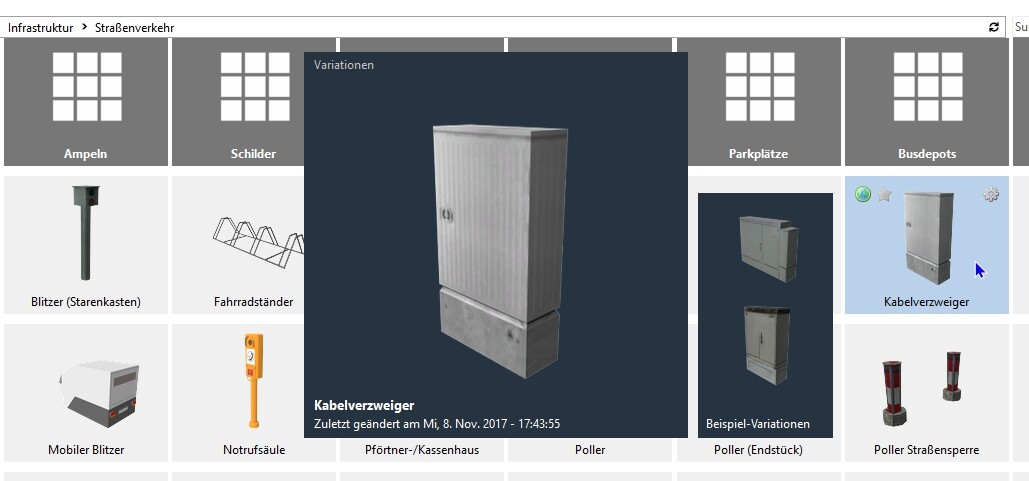1029x481 pixels.
Task: Select the Notrufsäule model tile
Action: tap(238, 392)
